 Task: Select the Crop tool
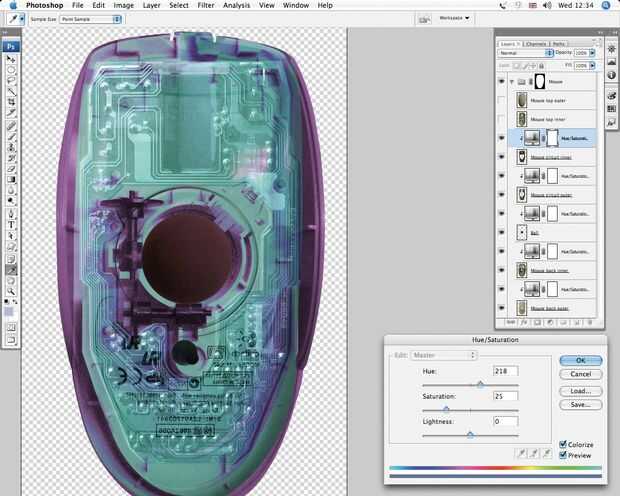point(11,102)
